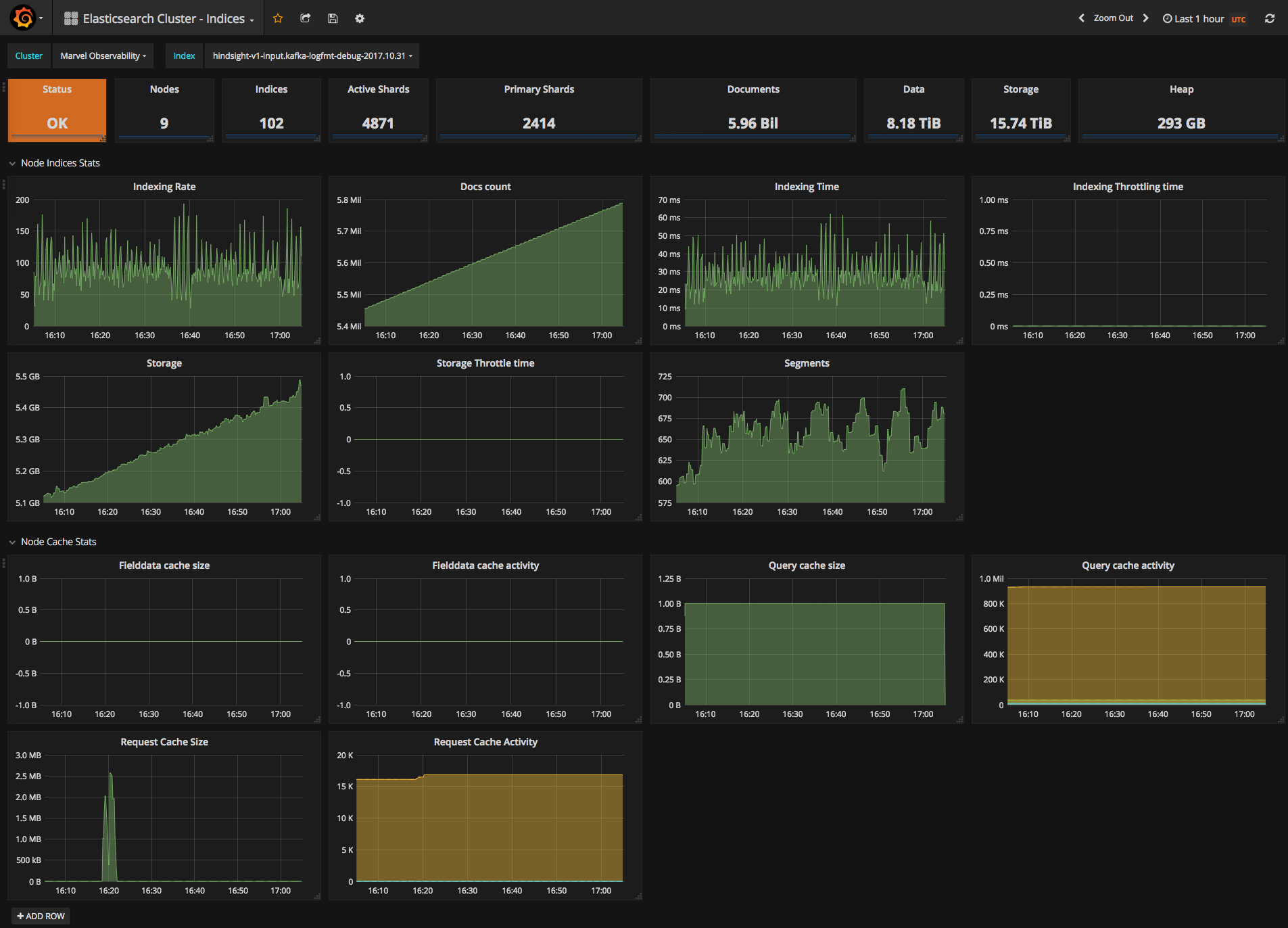The height and width of the screenshot is (928, 1288).
Task: Refresh the dashboard data
Action: pos(1269,18)
